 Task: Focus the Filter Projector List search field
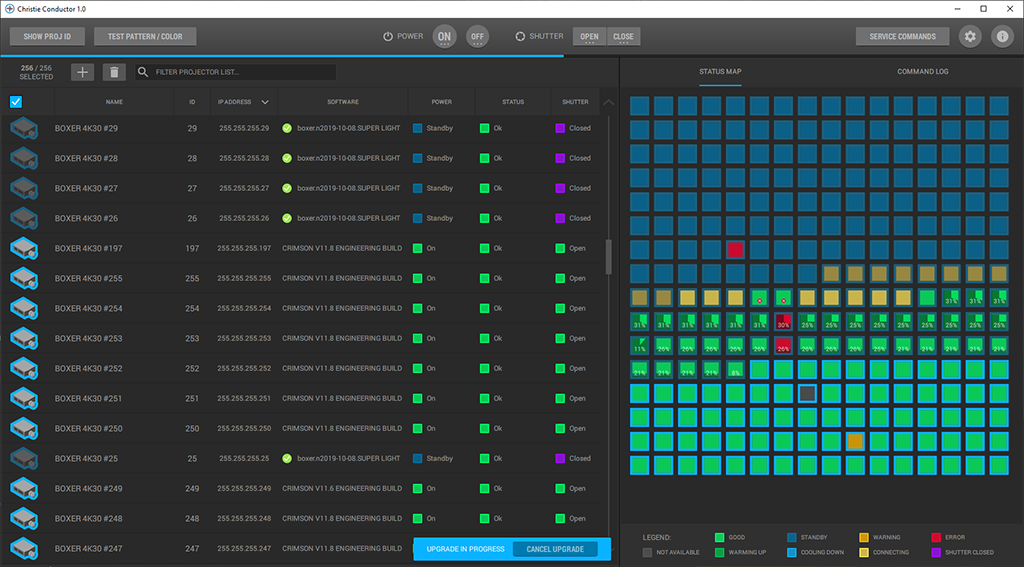coord(240,72)
